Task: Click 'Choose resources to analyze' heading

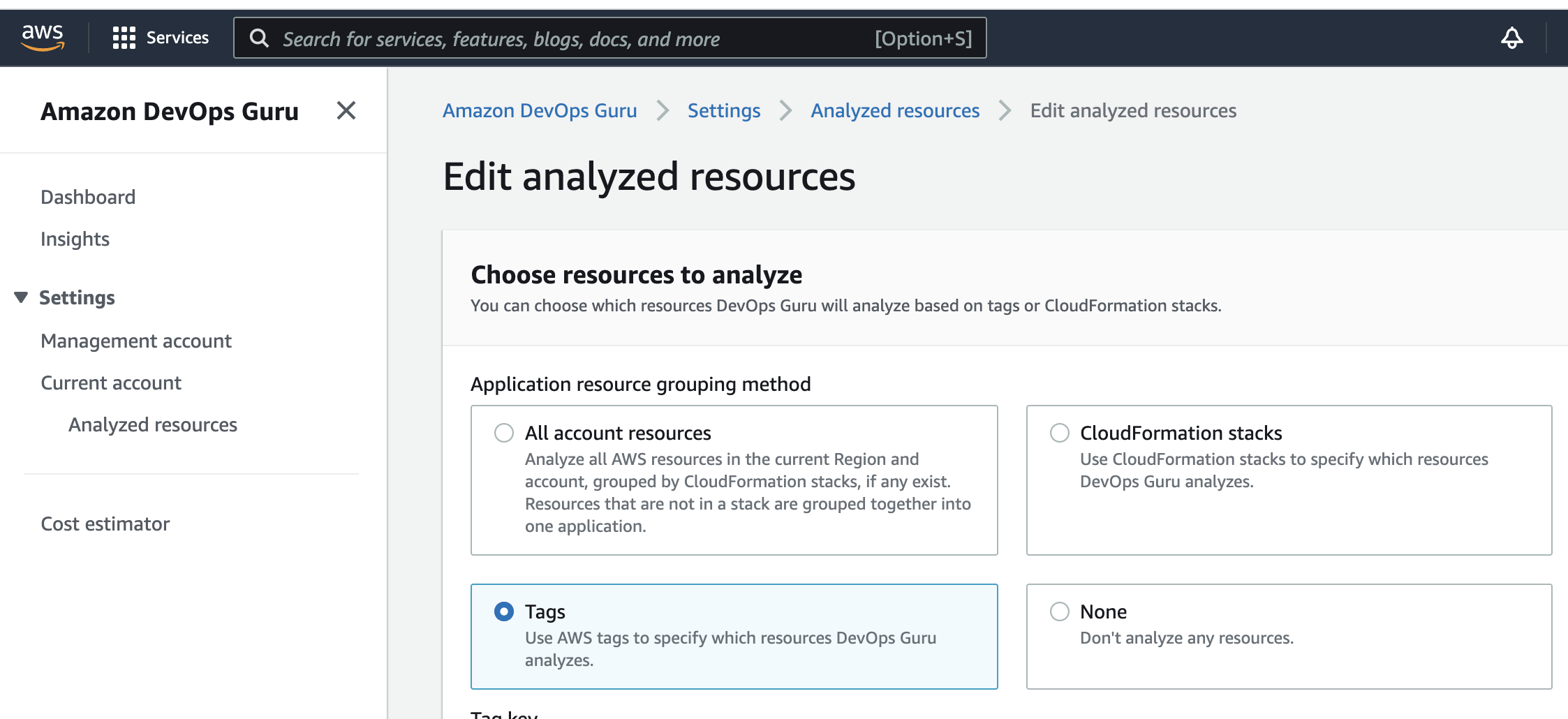Action: pyautogui.click(x=637, y=274)
